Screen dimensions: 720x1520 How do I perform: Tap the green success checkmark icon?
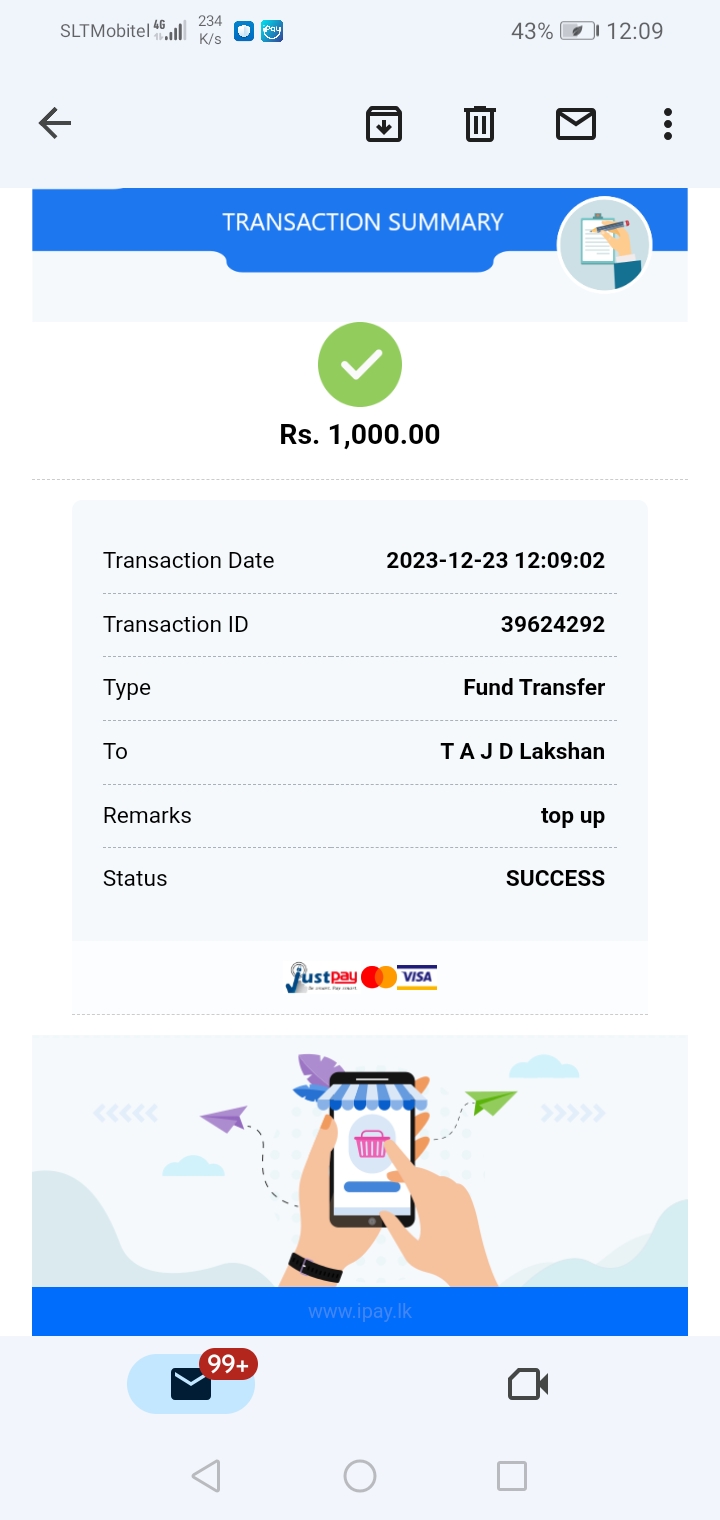[x=360, y=365]
